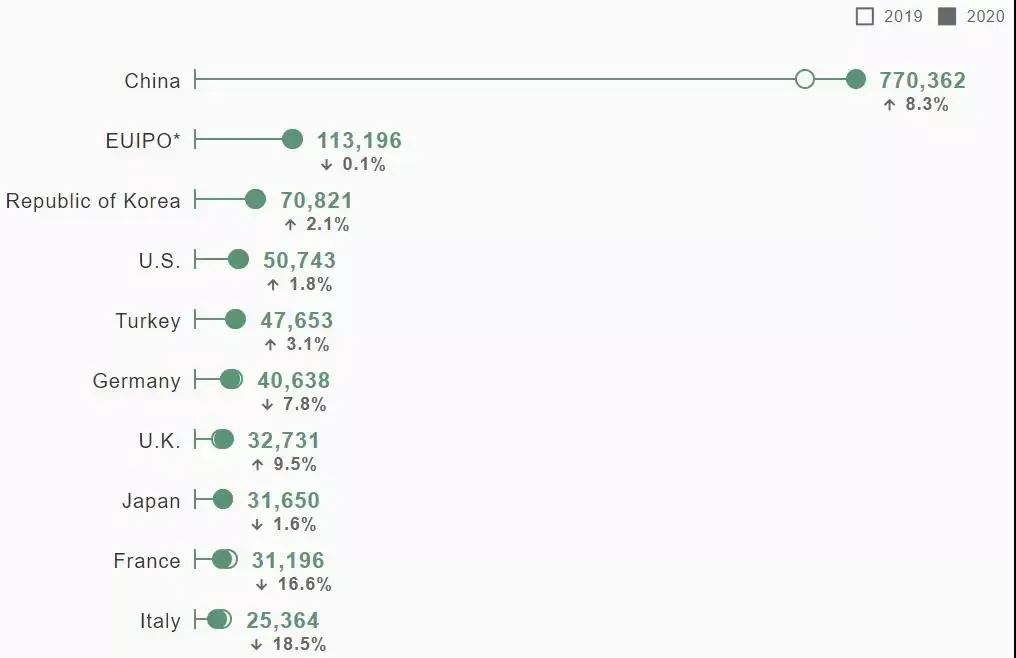Toggle the 2019 legend checkbox
The width and height of the screenshot is (1016, 658).
point(864,16)
